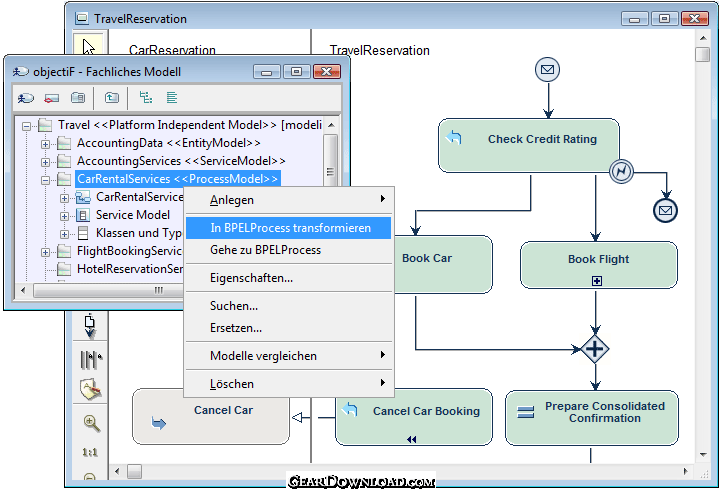The image size is (722, 490).
Task: Collapse the Travel root tree node
Action: coord(27,126)
